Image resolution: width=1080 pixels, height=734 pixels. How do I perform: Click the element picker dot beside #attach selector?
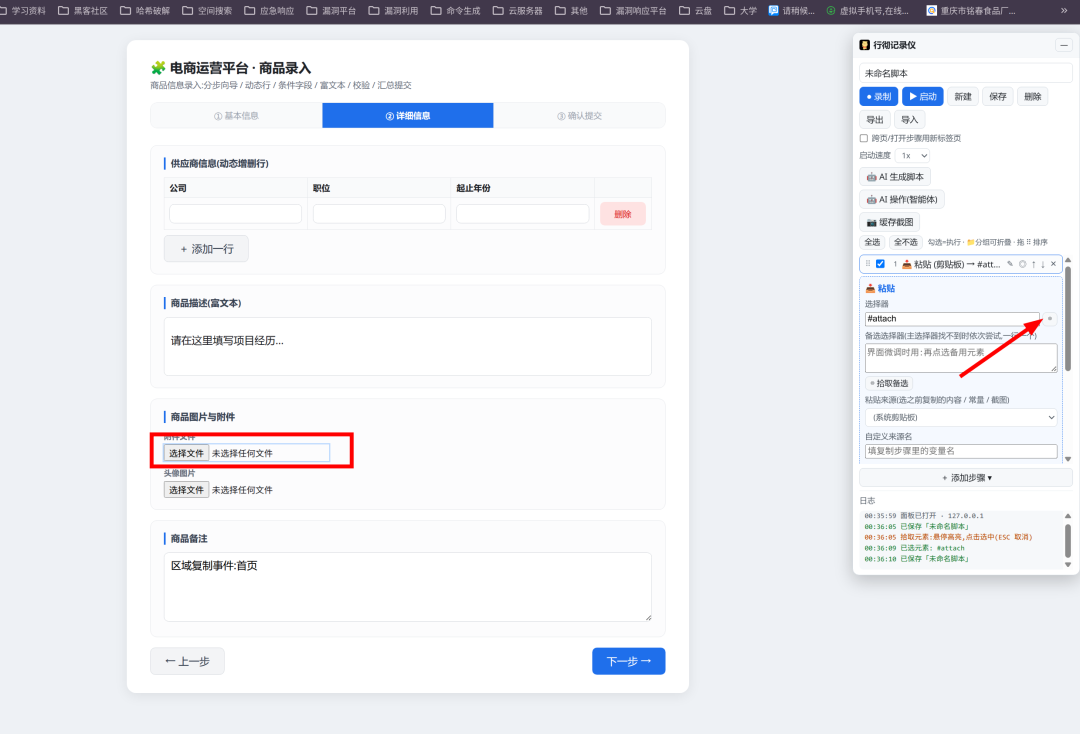tap(1050, 319)
